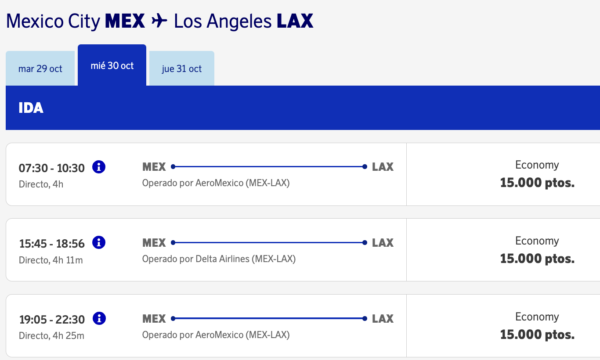The image size is (600, 360).
Task: Click the 15:45 - 18:56 flight time
Action: [52, 244]
